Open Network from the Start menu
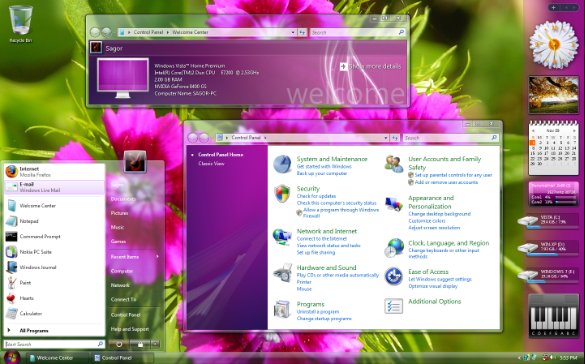 click(120, 285)
